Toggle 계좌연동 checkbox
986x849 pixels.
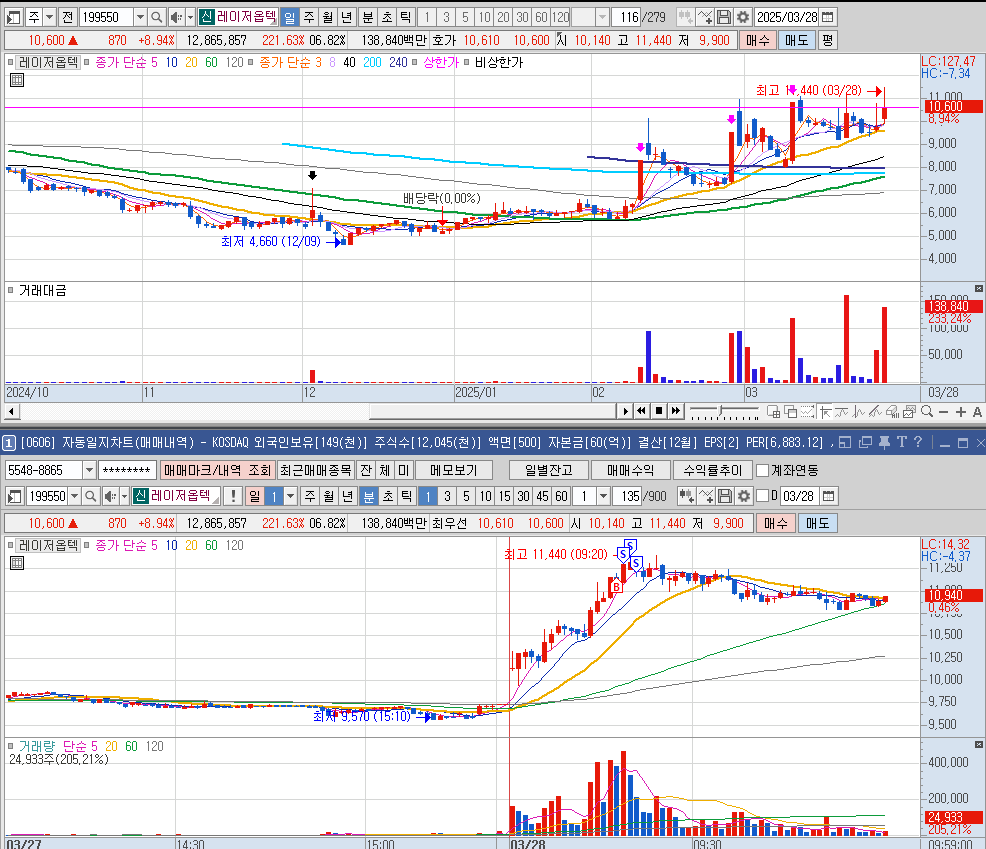click(762, 470)
